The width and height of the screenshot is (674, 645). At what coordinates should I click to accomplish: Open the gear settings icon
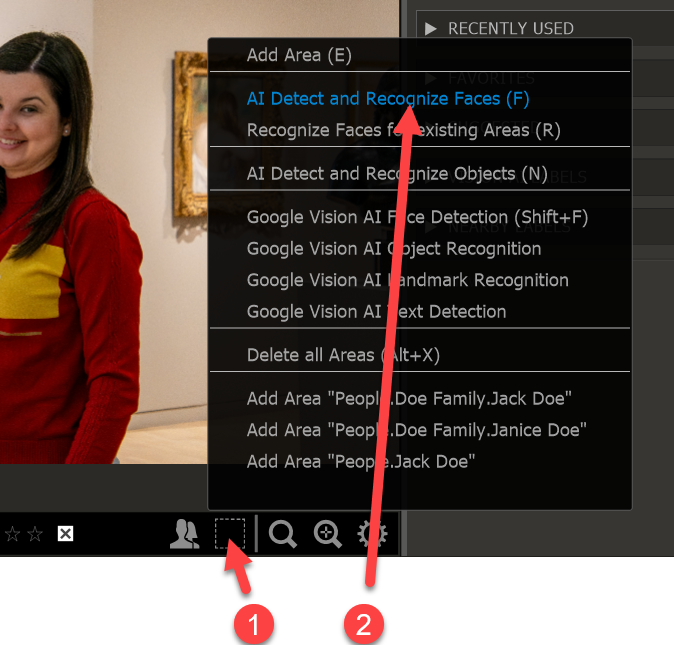click(x=372, y=534)
